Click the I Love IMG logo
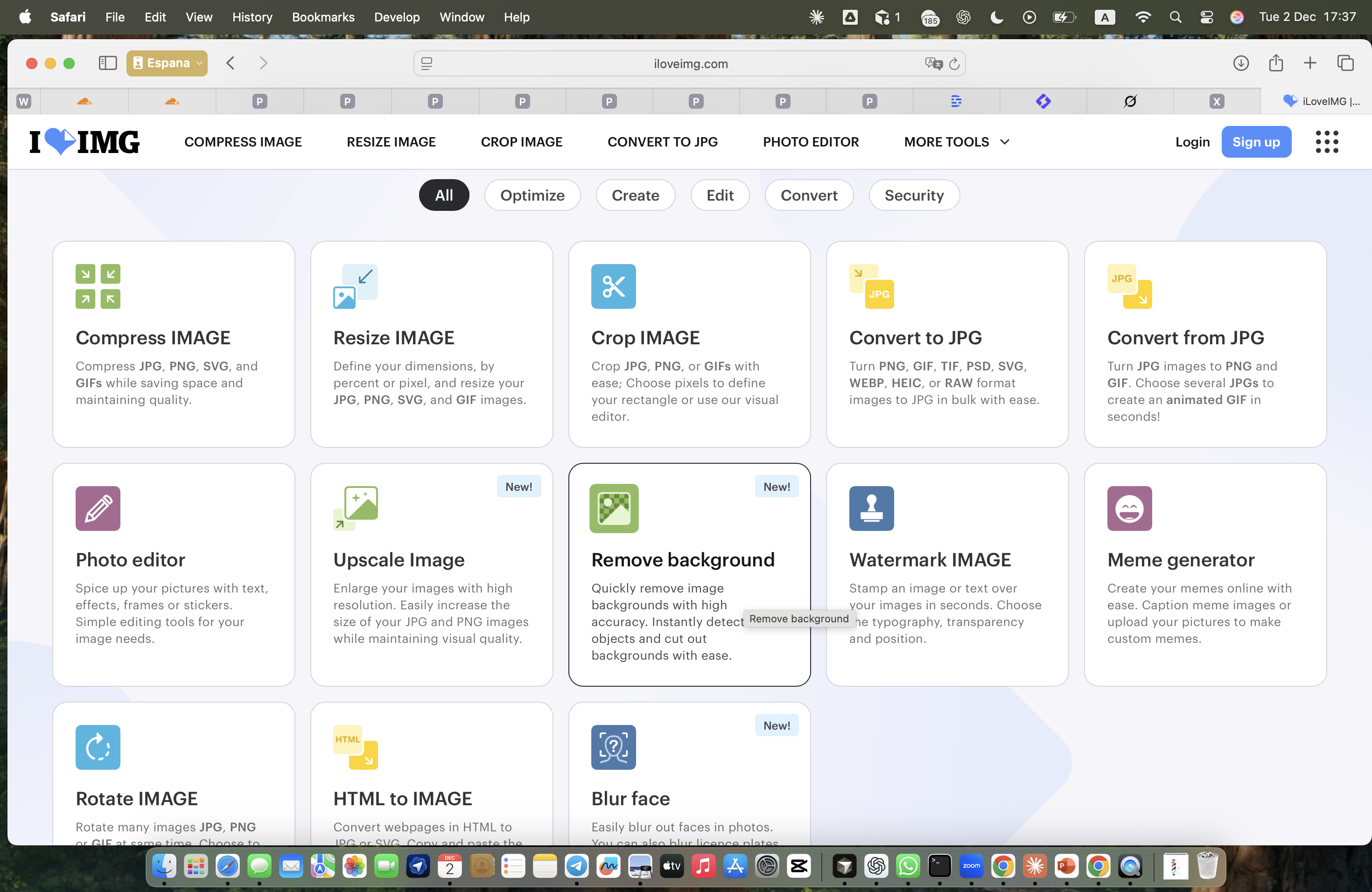The image size is (1372, 892). point(84,141)
